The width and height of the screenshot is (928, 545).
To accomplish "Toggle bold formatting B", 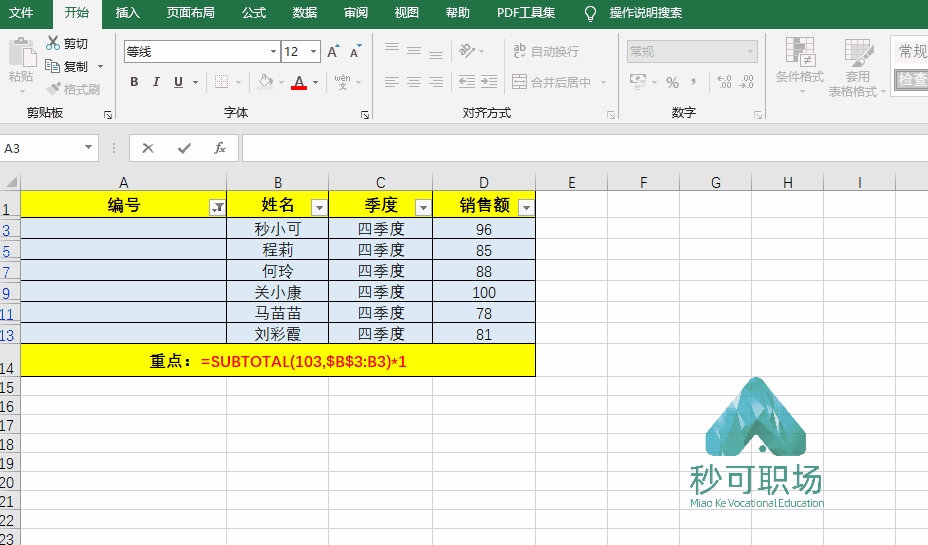I will pyautogui.click(x=134, y=82).
